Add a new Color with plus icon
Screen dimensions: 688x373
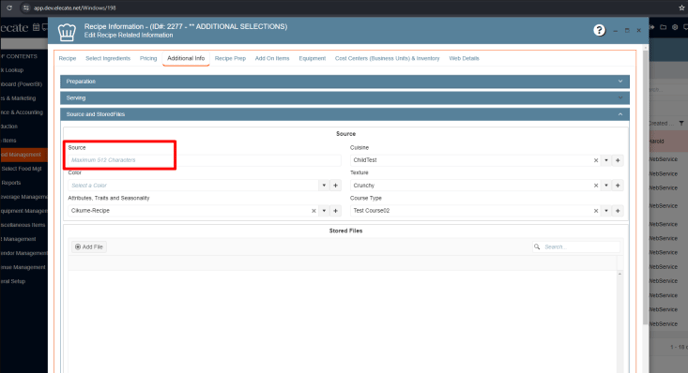[336, 186]
